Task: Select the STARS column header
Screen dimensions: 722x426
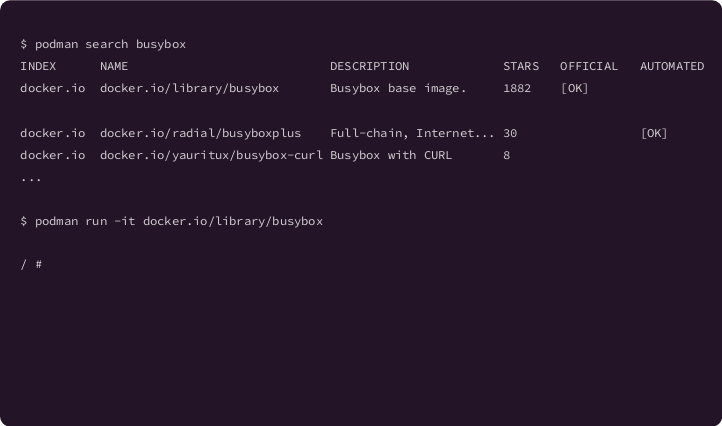Action: pos(521,66)
